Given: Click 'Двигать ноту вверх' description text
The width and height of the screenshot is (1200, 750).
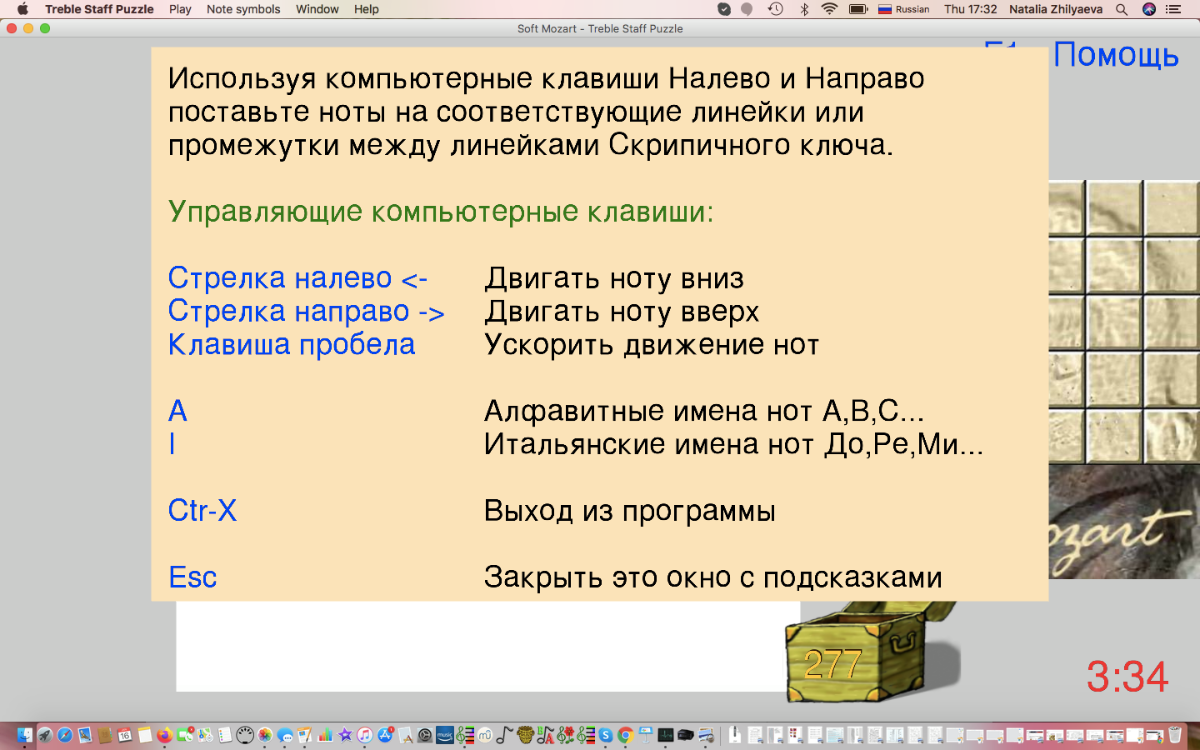Looking at the screenshot, I should [622, 311].
